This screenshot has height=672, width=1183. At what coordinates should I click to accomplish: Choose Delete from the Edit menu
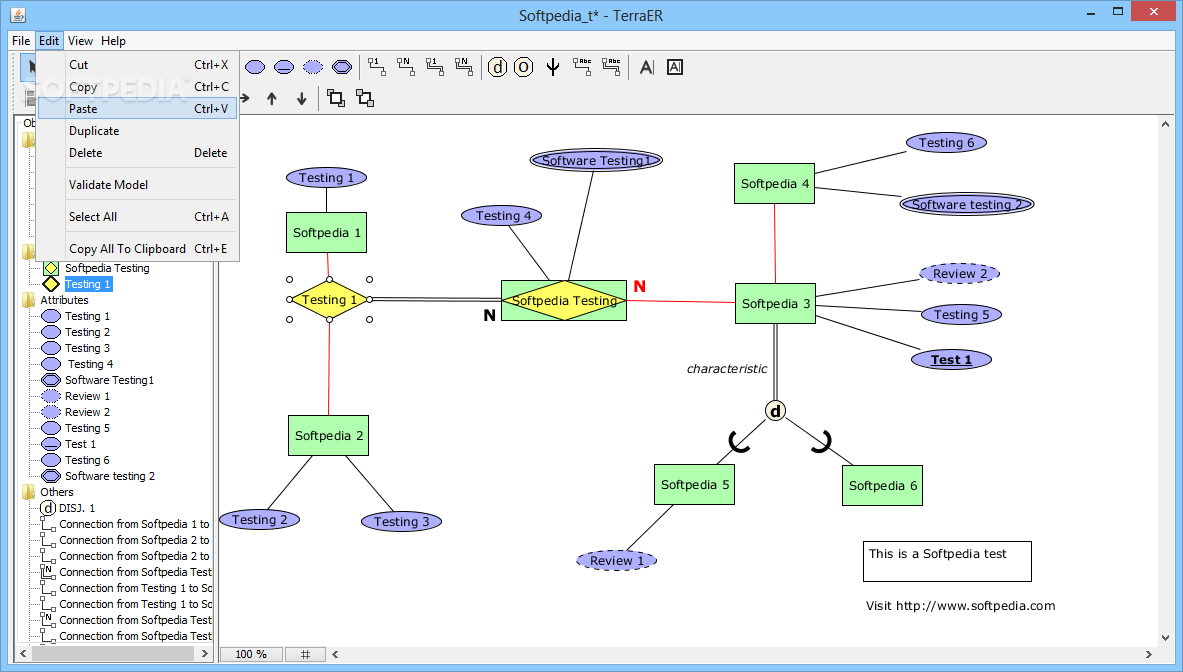(137, 152)
